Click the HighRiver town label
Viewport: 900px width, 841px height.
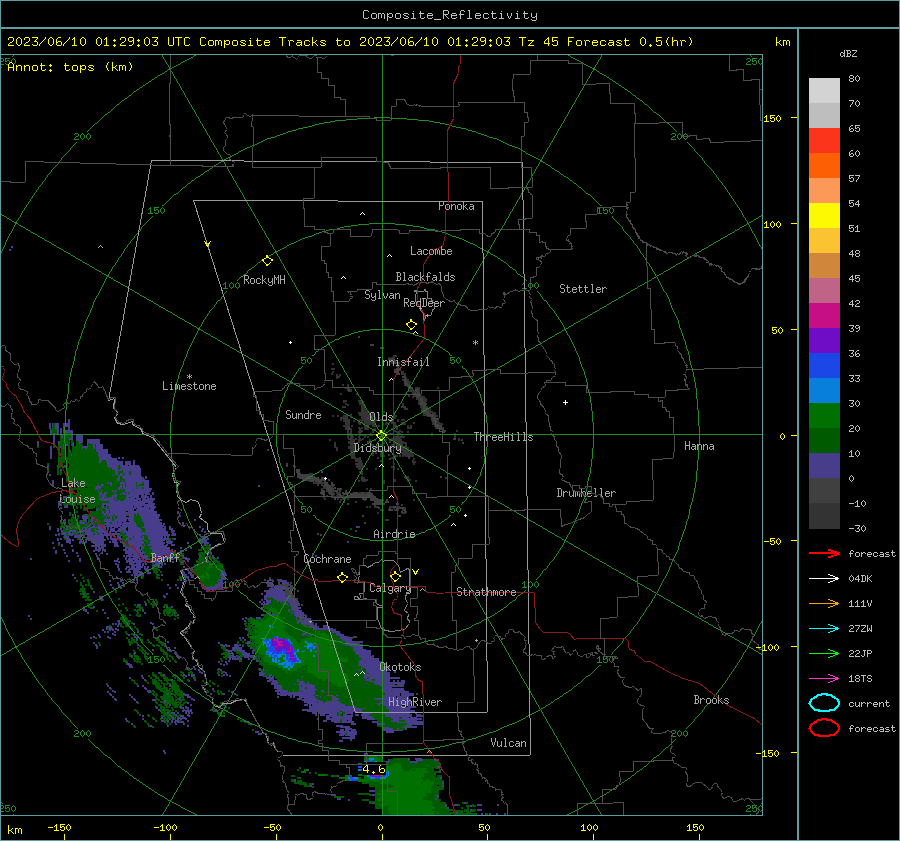click(x=415, y=702)
